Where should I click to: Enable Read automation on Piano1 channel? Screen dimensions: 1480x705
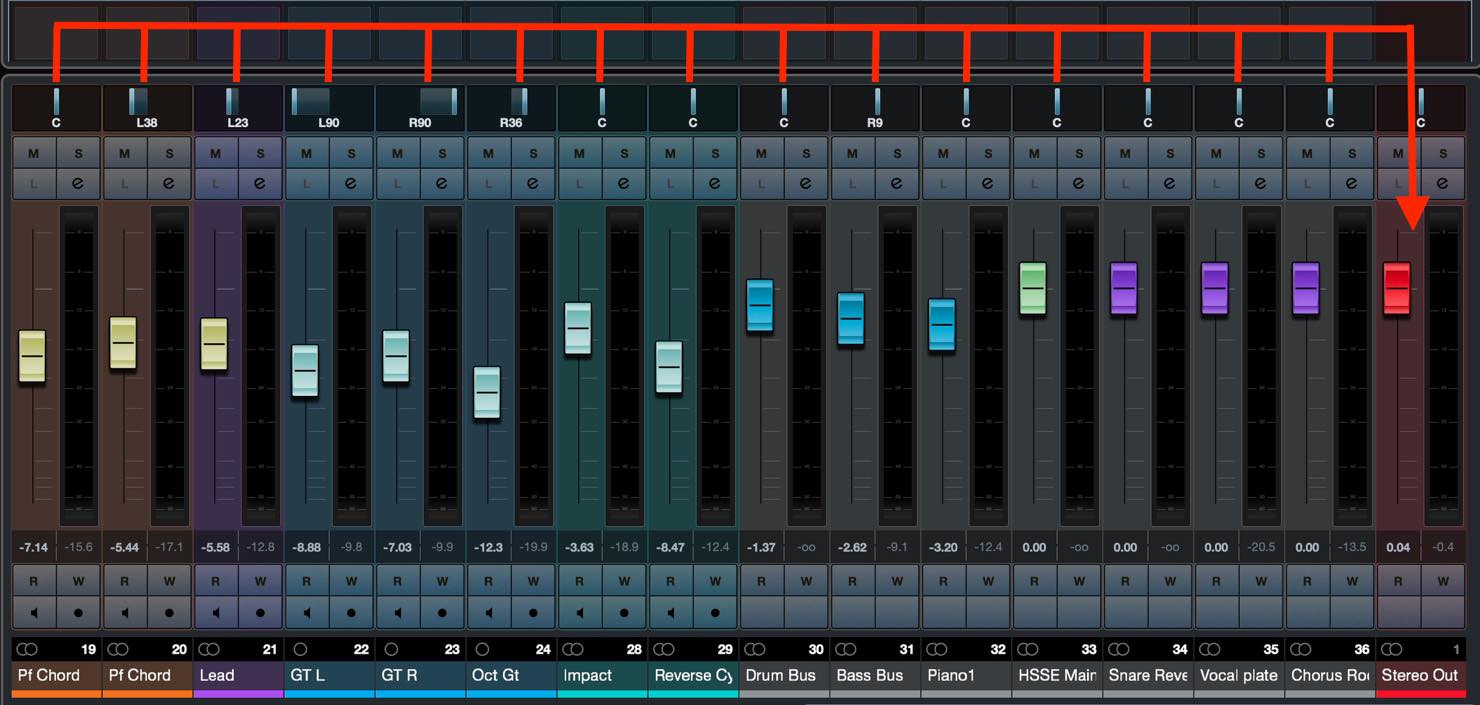click(x=943, y=581)
